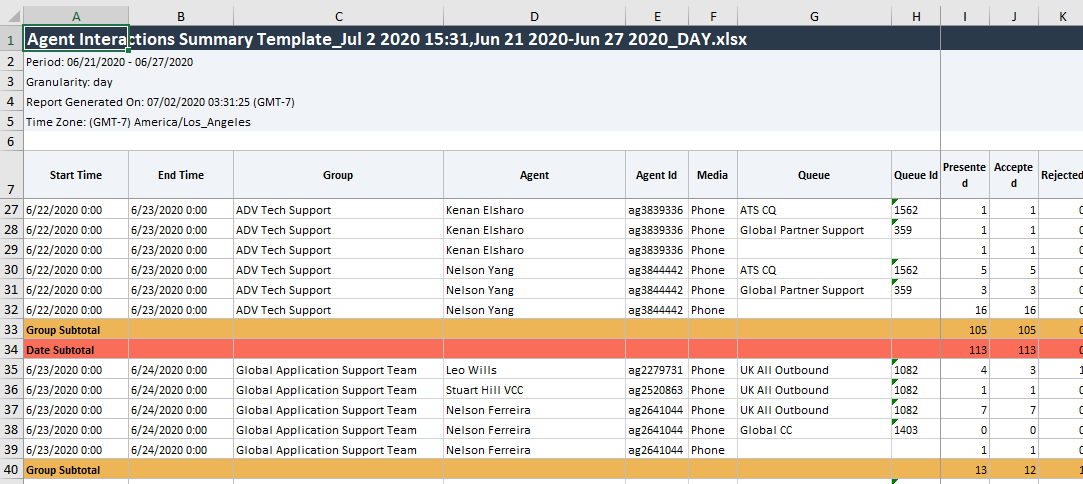Screen dimensions: 1083x484
Task: Click Start Time '6/22/2020 0:00' in row 29
Action: [76, 249]
